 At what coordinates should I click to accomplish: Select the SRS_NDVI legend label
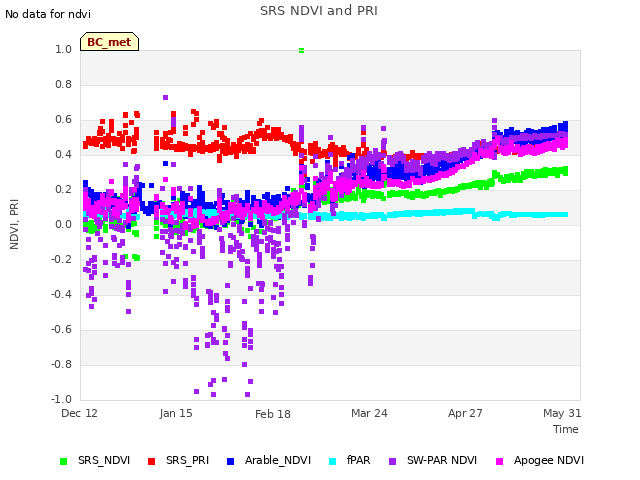[104, 460]
